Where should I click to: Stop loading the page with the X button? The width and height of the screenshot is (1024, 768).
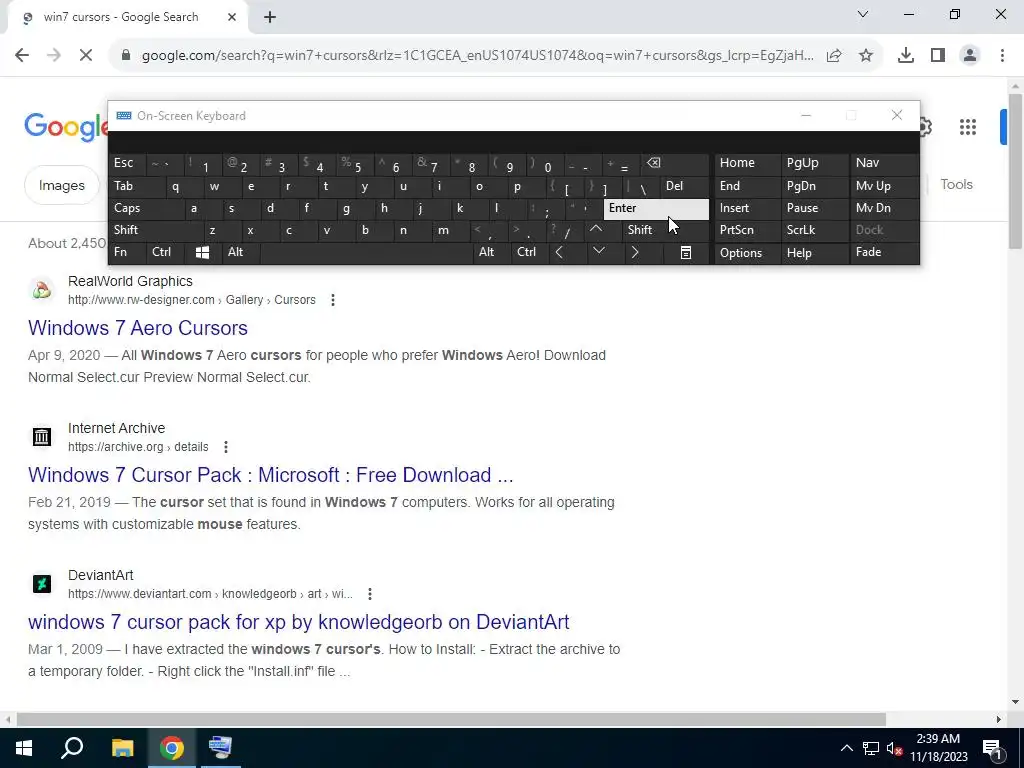86,56
